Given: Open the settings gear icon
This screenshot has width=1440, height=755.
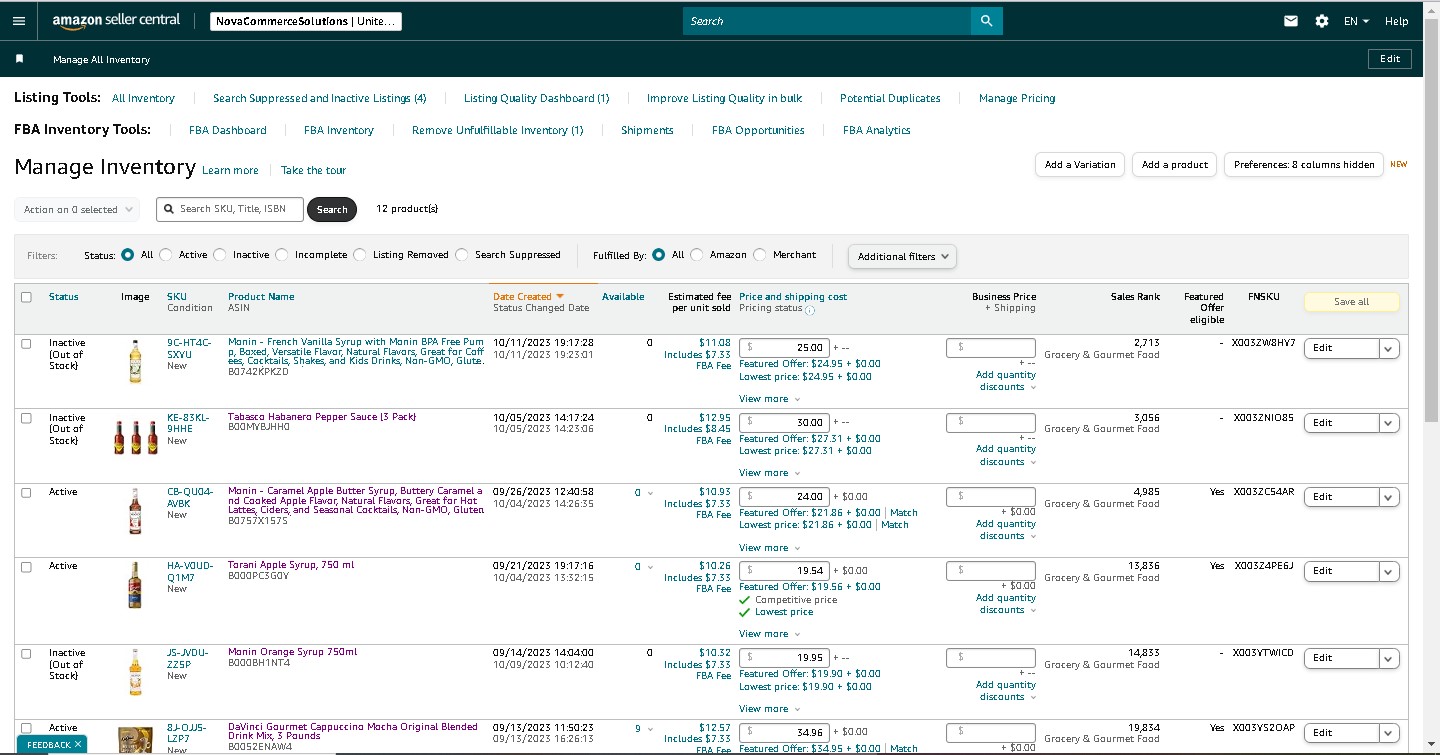Looking at the screenshot, I should [x=1322, y=21].
